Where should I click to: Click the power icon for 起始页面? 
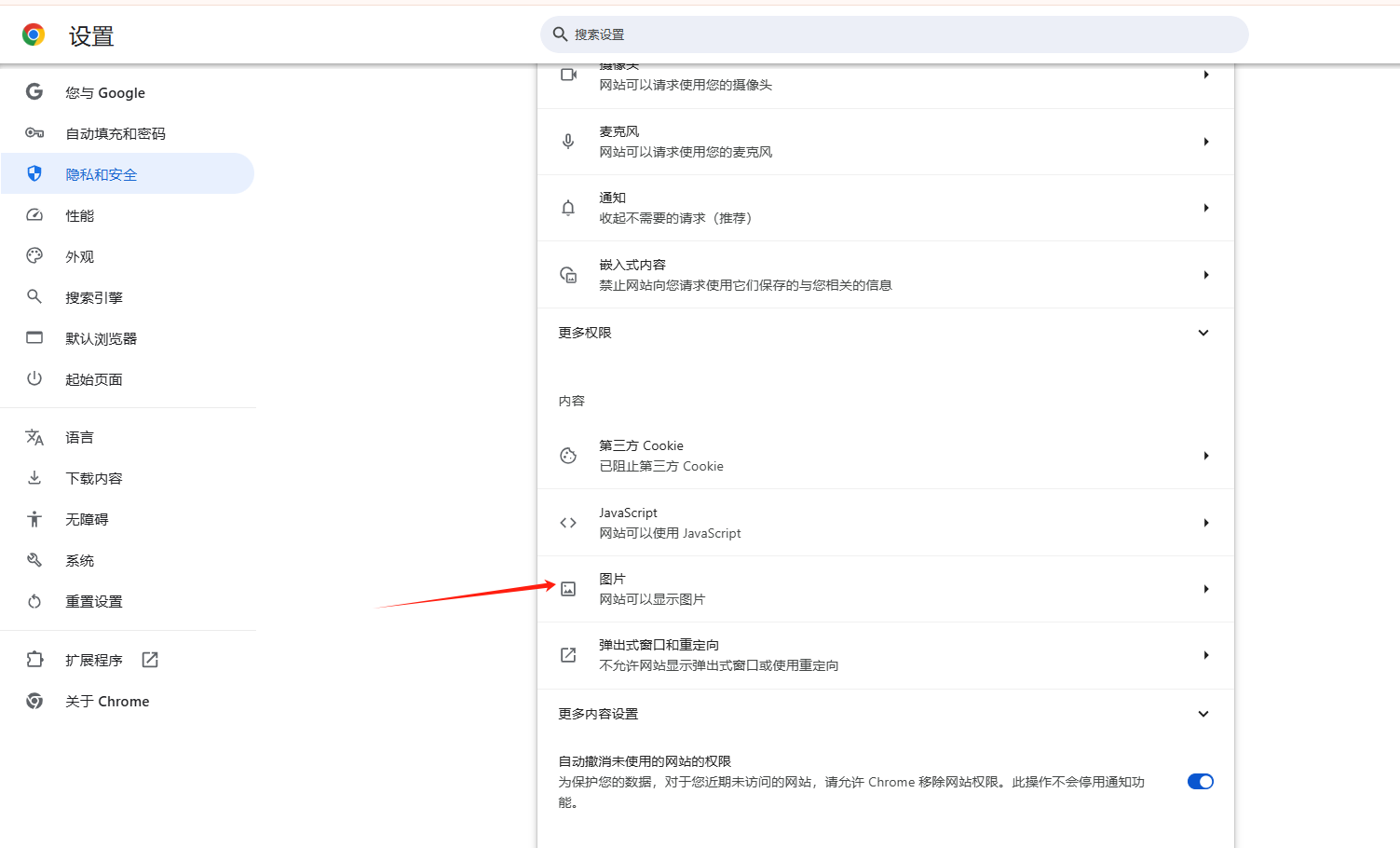(x=34, y=378)
